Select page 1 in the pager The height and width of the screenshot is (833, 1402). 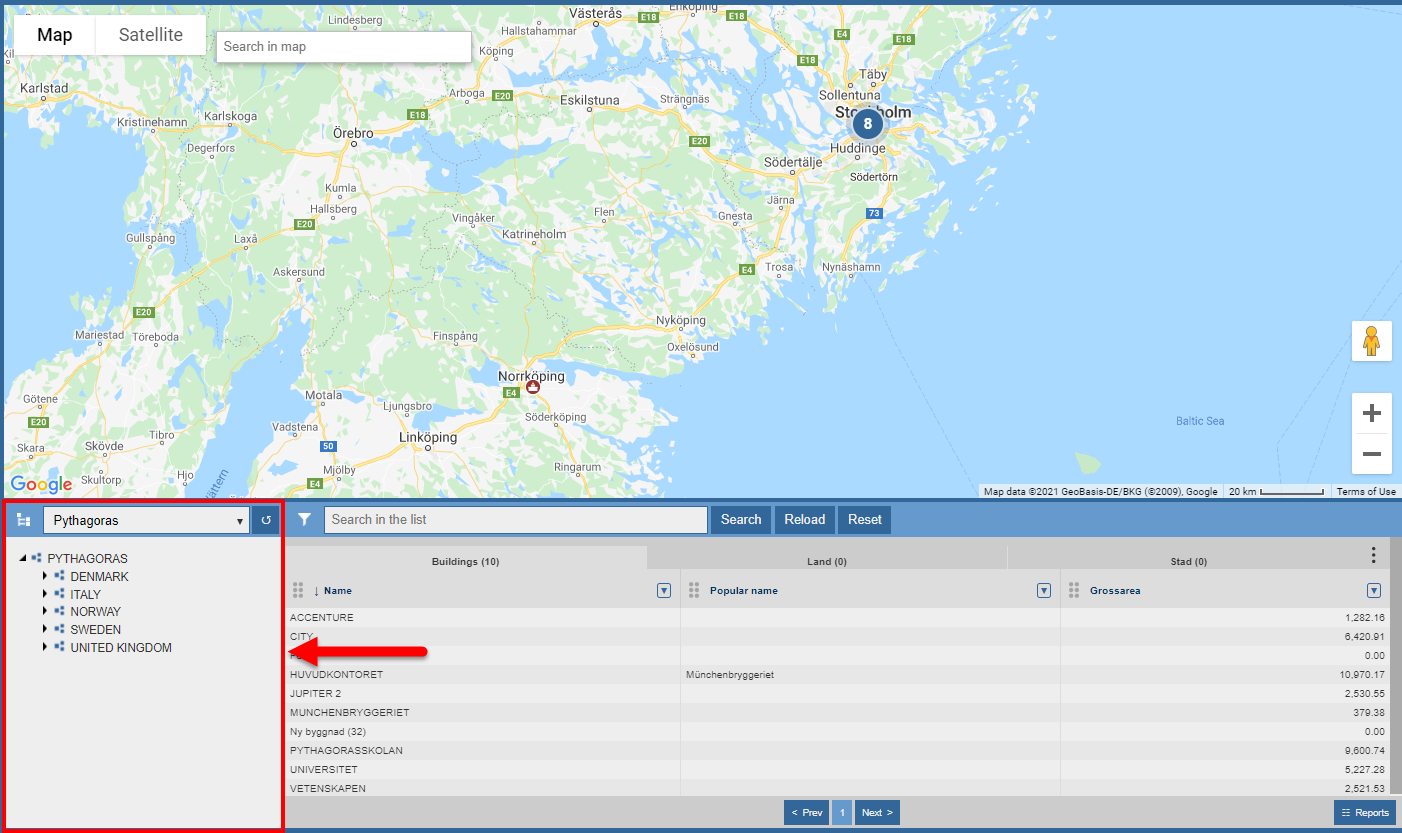click(842, 812)
